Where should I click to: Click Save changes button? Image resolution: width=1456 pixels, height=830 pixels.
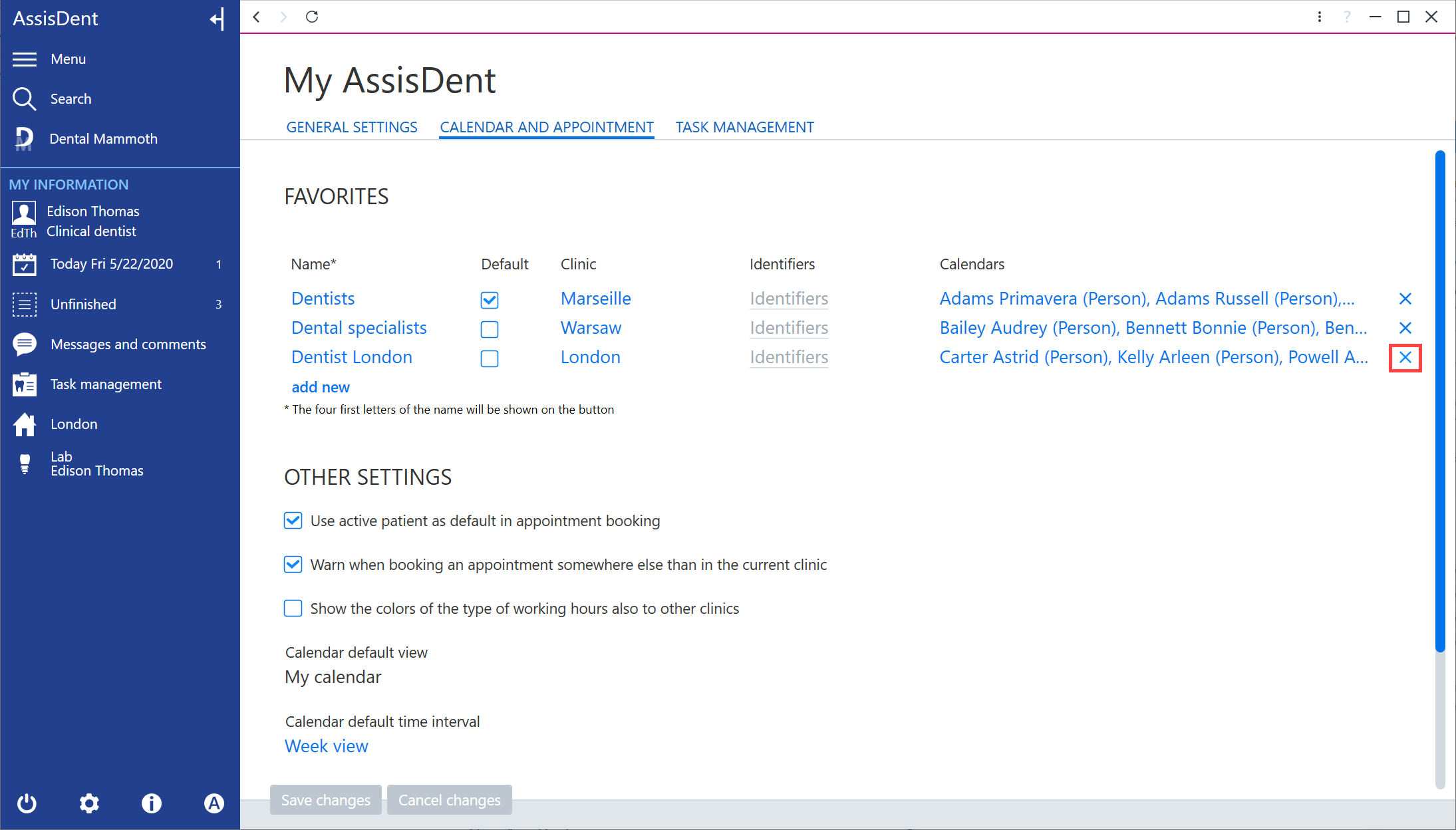coord(326,800)
